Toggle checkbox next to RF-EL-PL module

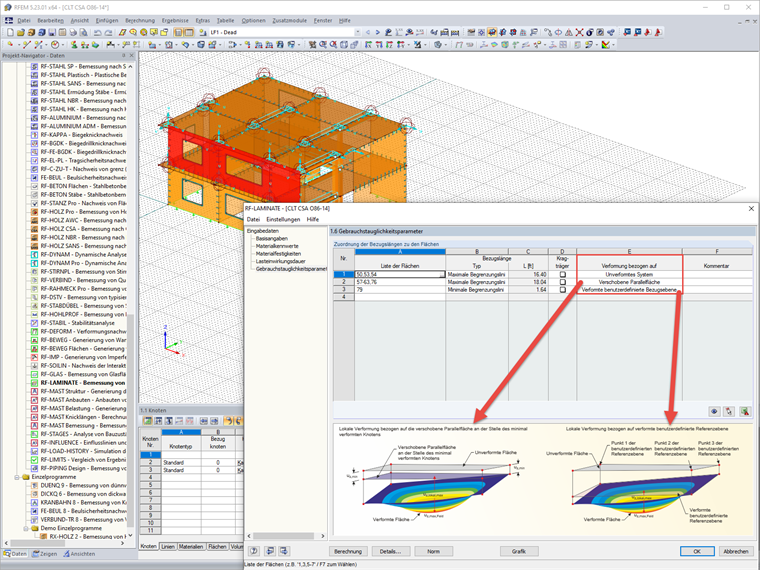pos(34,160)
